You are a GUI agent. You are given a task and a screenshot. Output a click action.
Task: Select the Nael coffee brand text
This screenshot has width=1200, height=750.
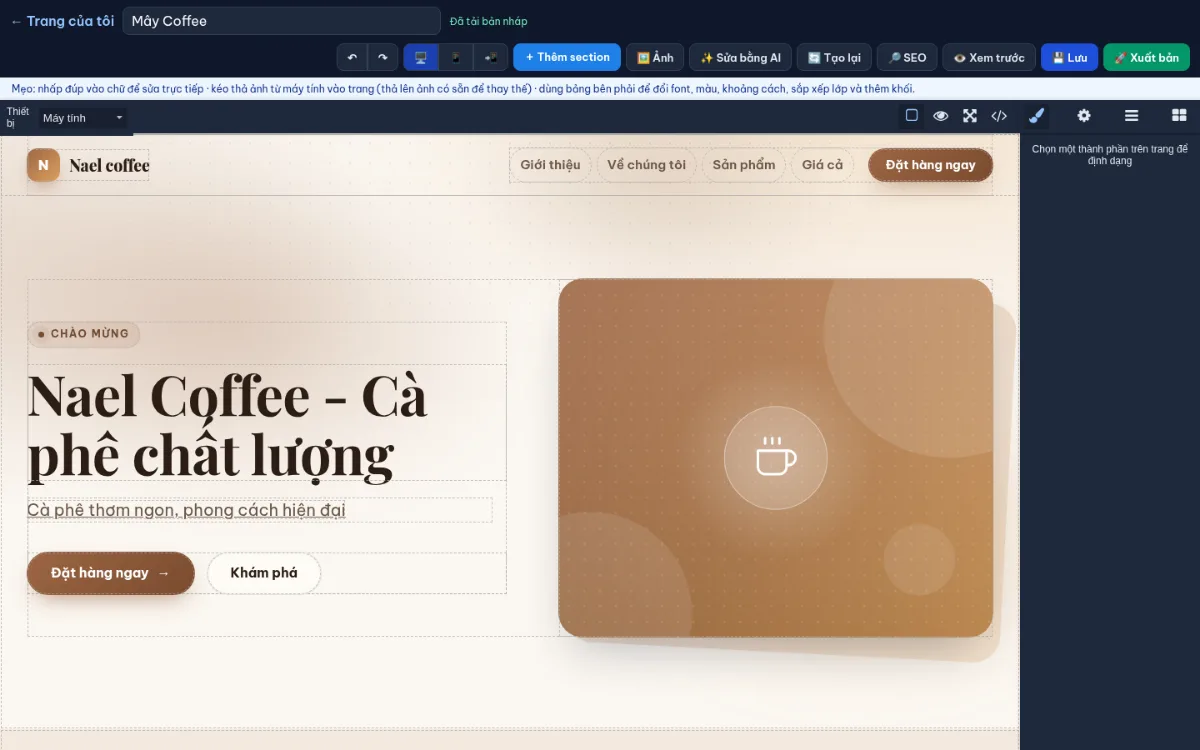pos(109,165)
